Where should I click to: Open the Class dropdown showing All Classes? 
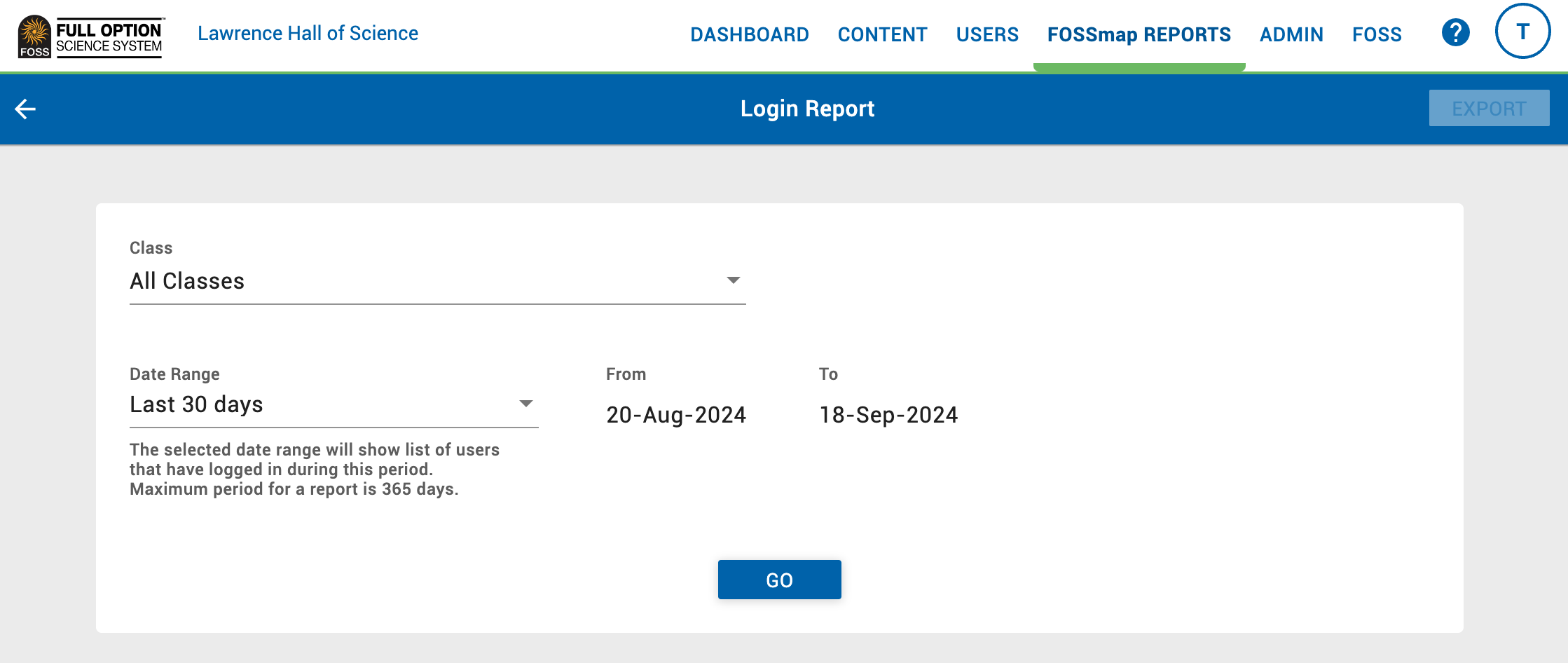(x=434, y=280)
